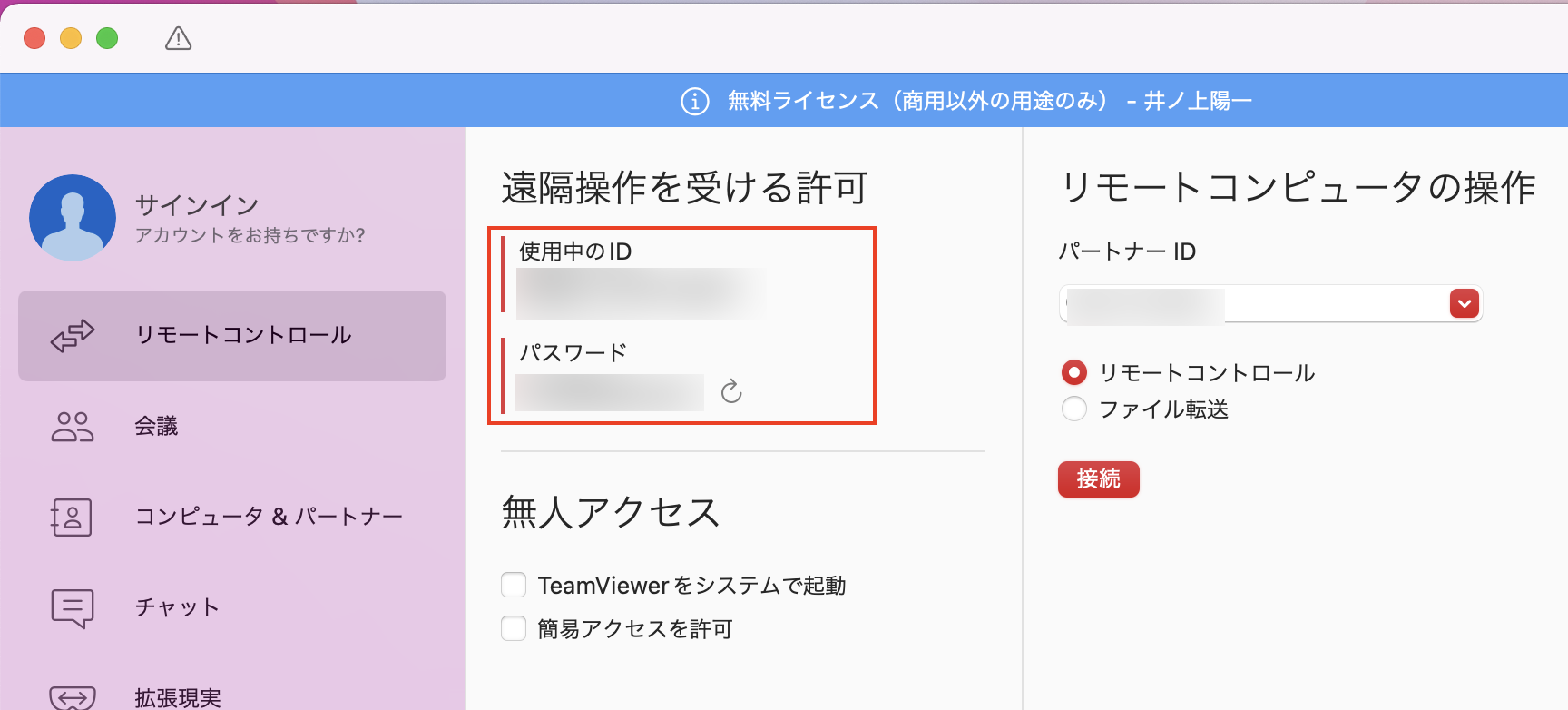The image size is (1568, 710).
Task: Click the warning triangle icon in title bar
Action: [178, 38]
